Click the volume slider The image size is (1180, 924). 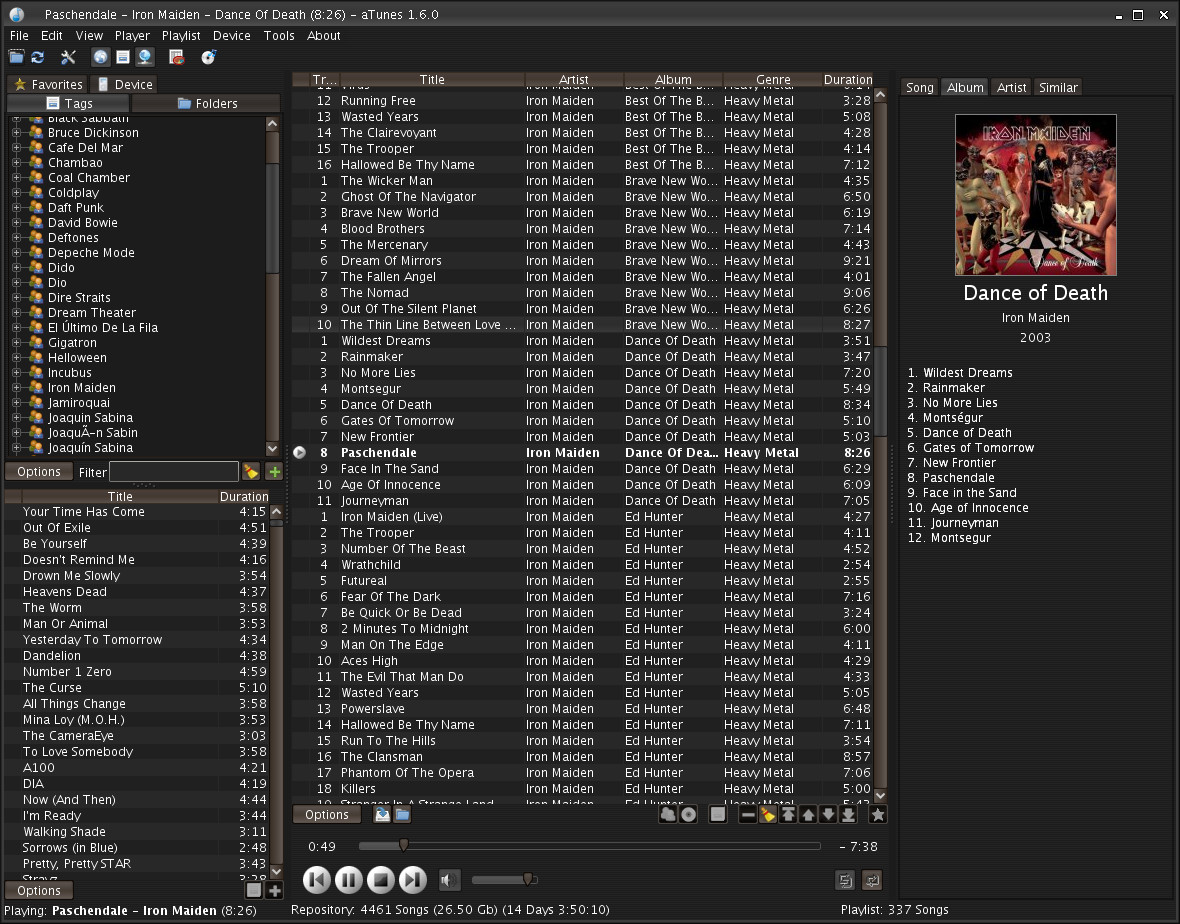(504, 880)
